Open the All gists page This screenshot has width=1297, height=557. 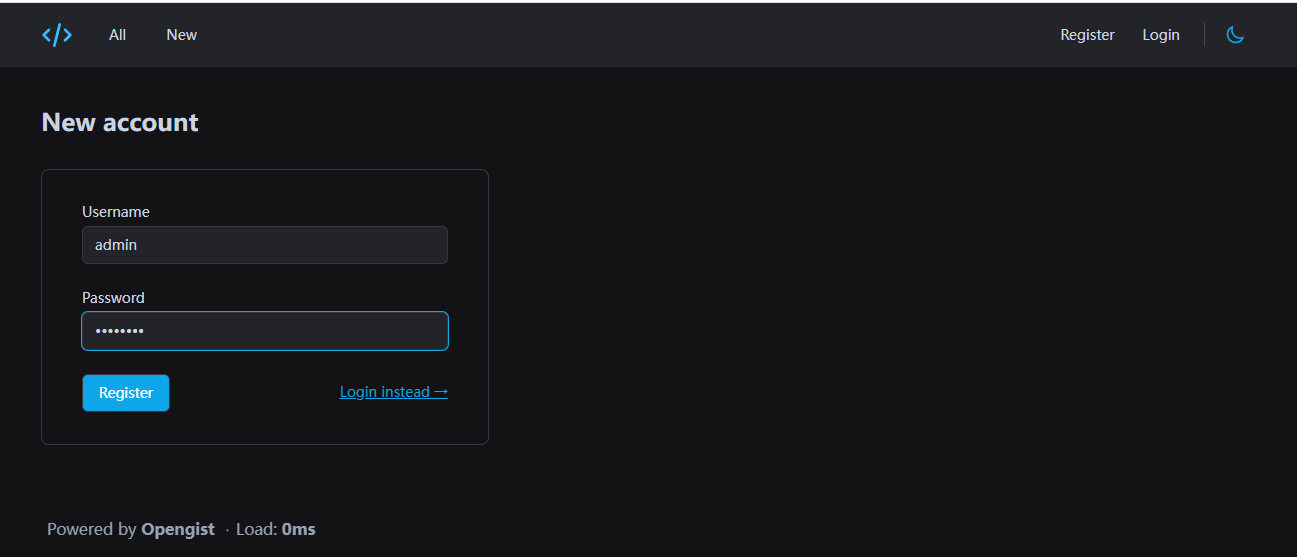tap(117, 35)
